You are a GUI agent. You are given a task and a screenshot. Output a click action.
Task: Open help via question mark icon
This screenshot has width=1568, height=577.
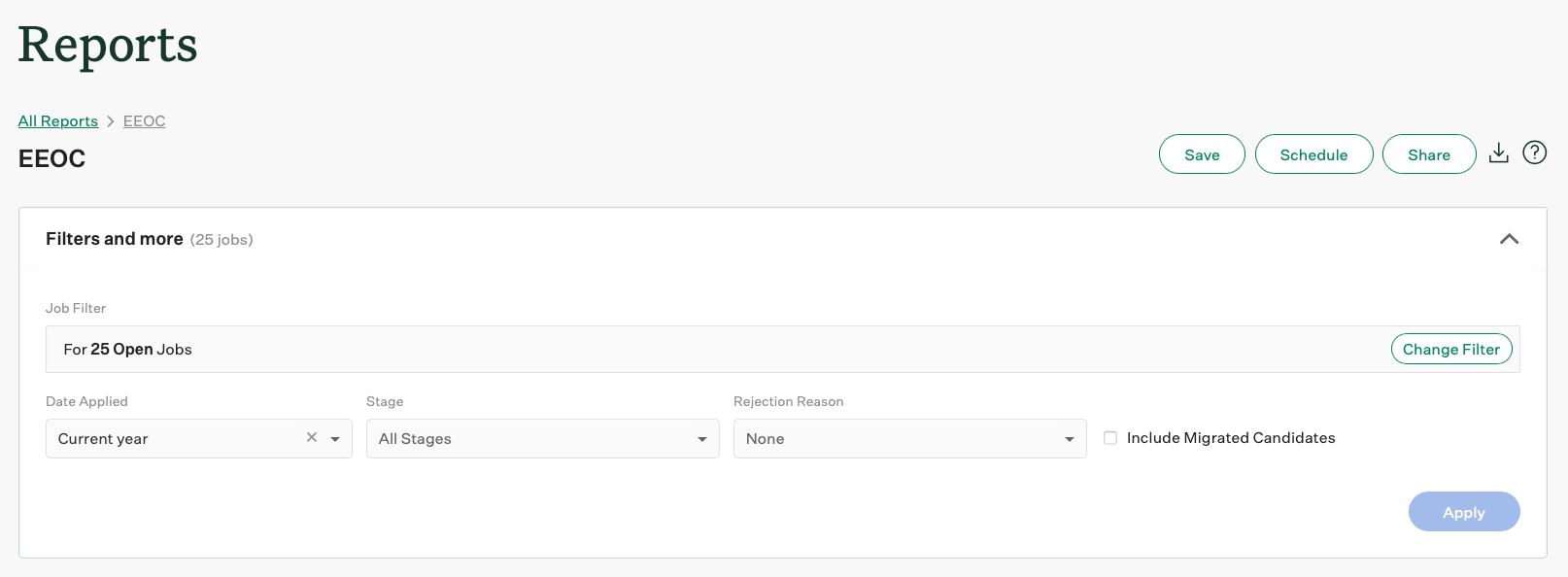1535,153
